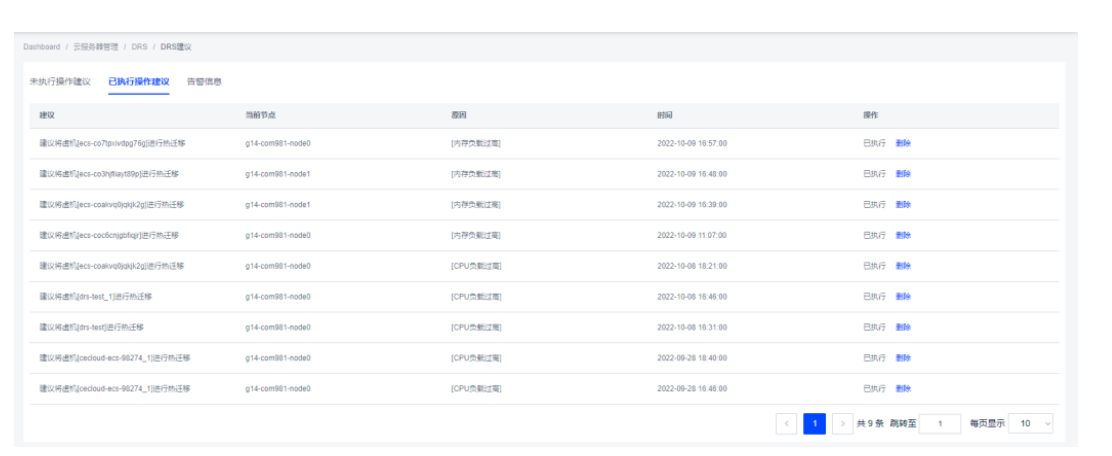This screenshot has width=1112, height=456.
Task: Go to previous page arrow
Action: (x=786, y=424)
